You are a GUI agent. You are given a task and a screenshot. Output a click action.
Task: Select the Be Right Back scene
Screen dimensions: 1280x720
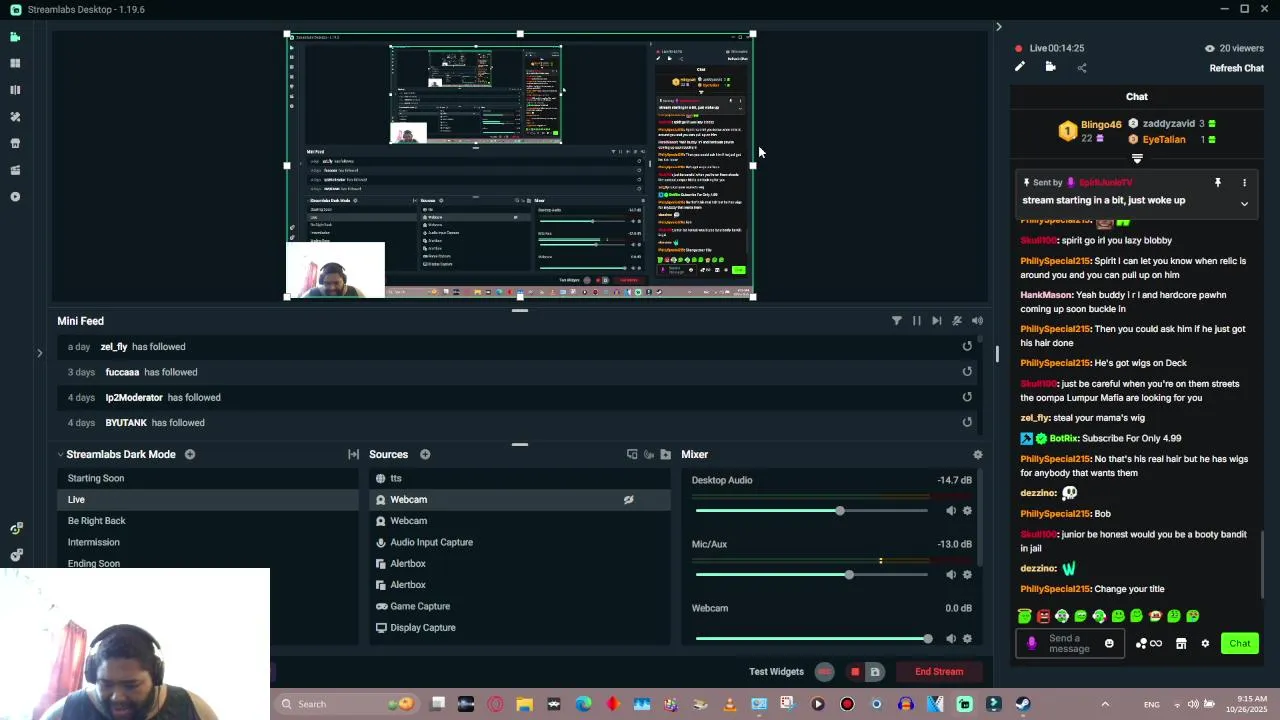click(x=207, y=521)
